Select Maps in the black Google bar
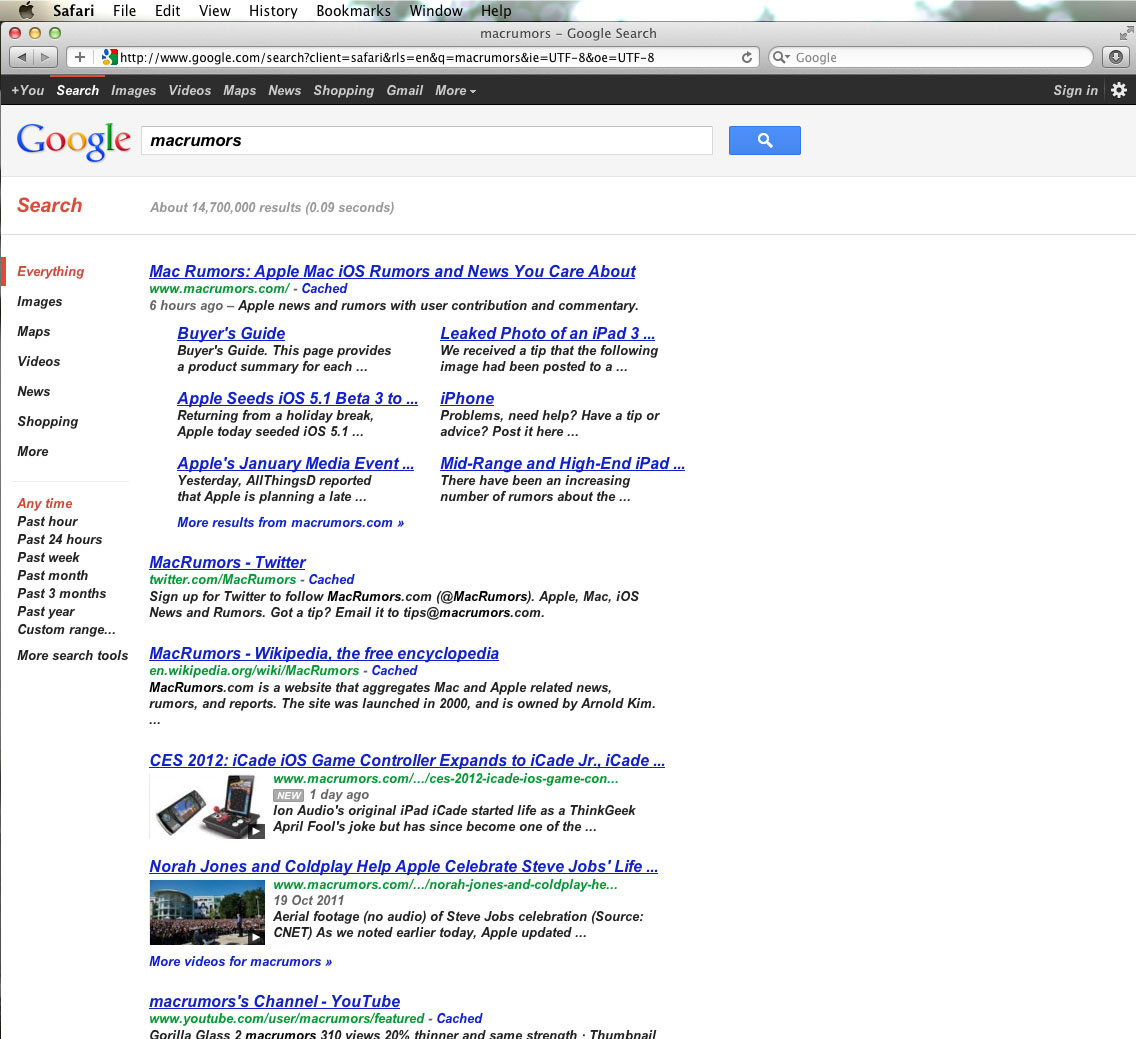The width and height of the screenshot is (1136, 1039). click(239, 91)
